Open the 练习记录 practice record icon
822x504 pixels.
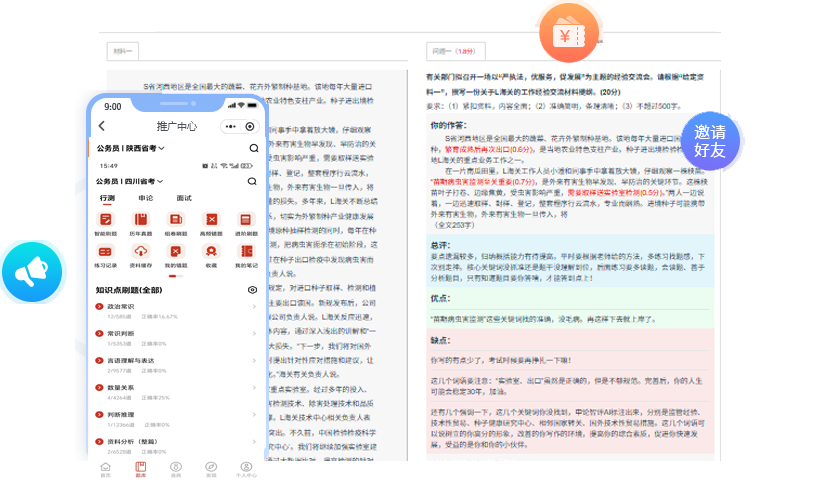(105, 251)
